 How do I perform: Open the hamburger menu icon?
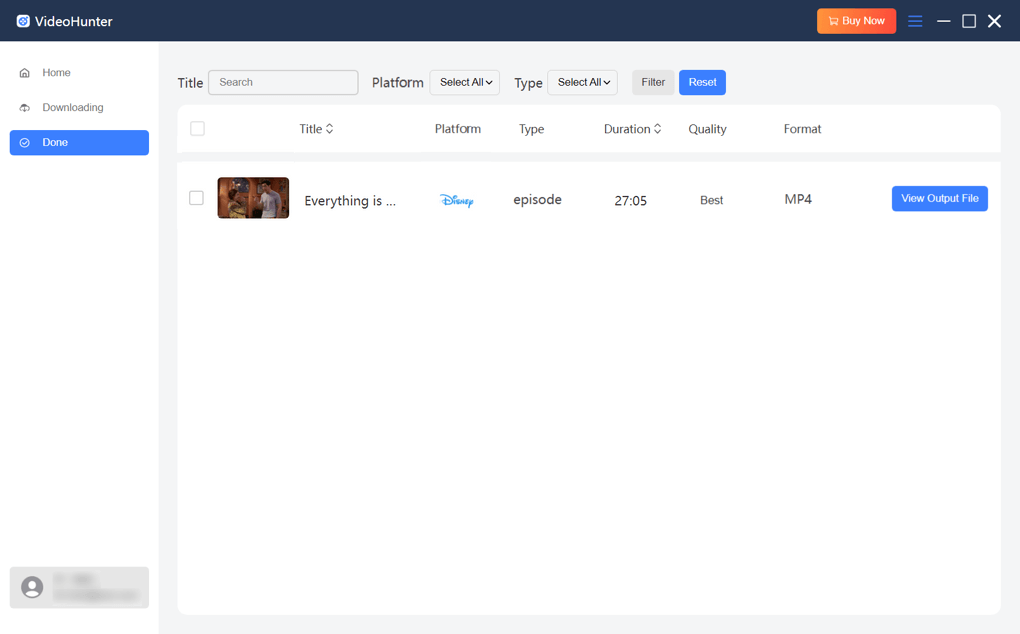[x=915, y=21]
